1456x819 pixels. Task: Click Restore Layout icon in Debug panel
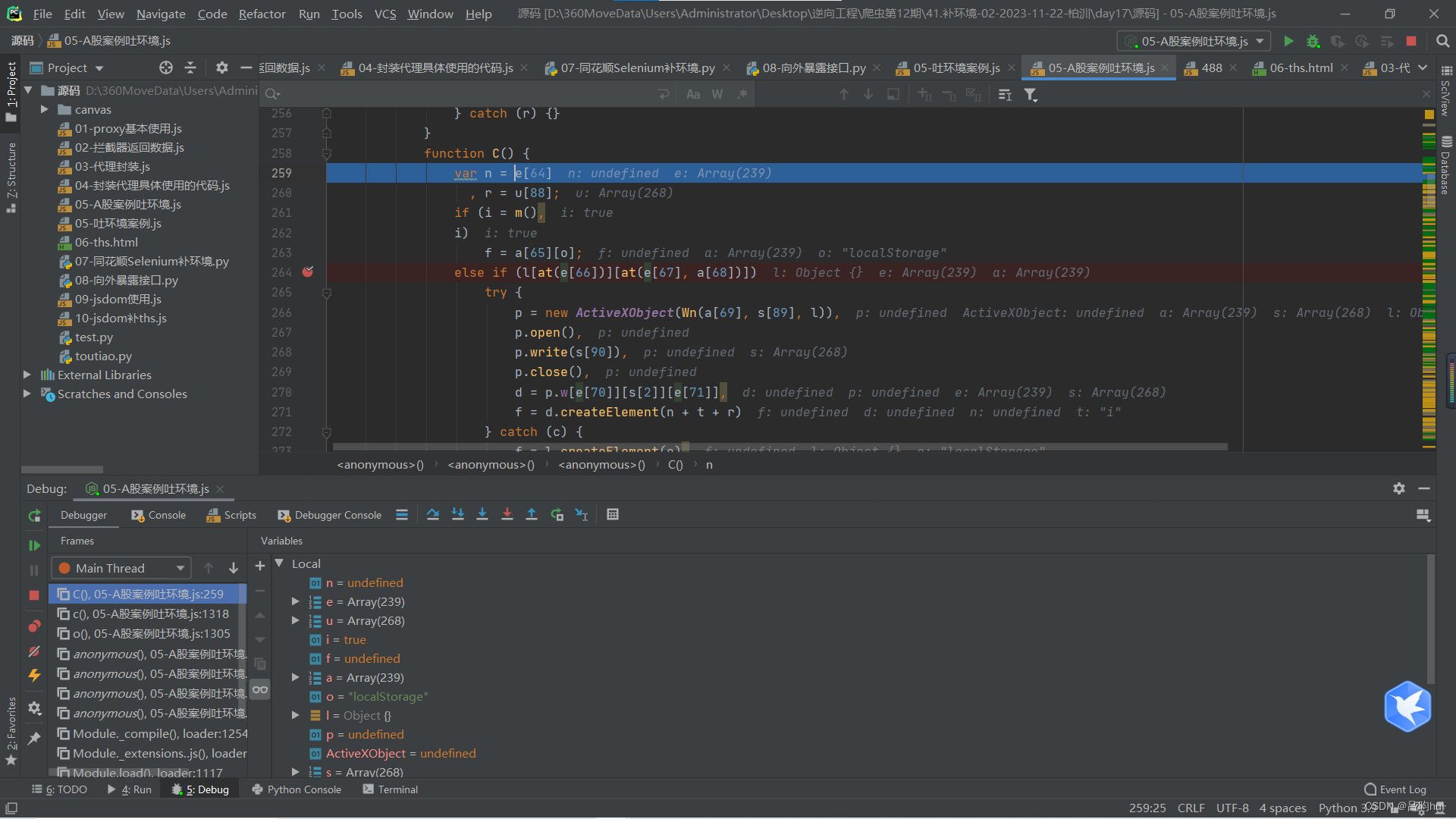tap(1423, 516)
